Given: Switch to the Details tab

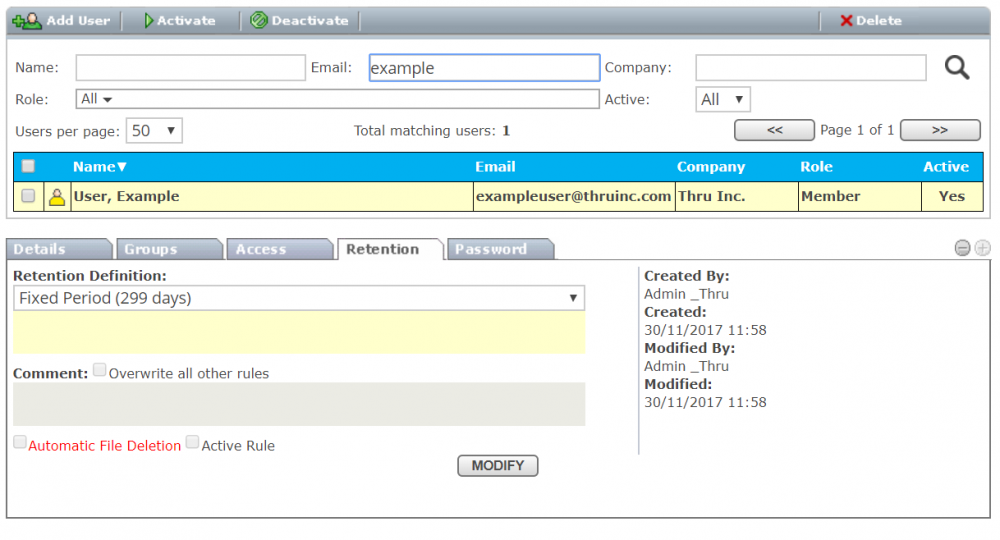Looking at the screenshot, I should tap(58, 249).
